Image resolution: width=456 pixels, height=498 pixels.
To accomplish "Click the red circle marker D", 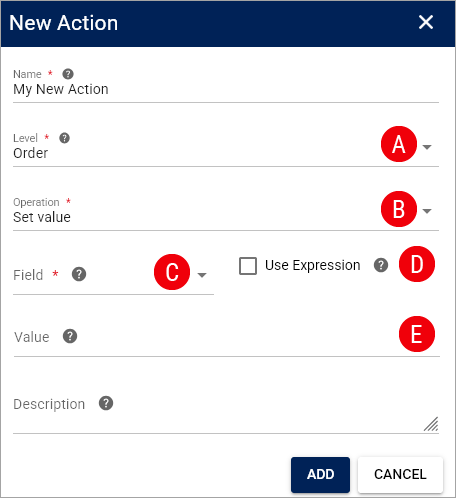I will [417, 264].
